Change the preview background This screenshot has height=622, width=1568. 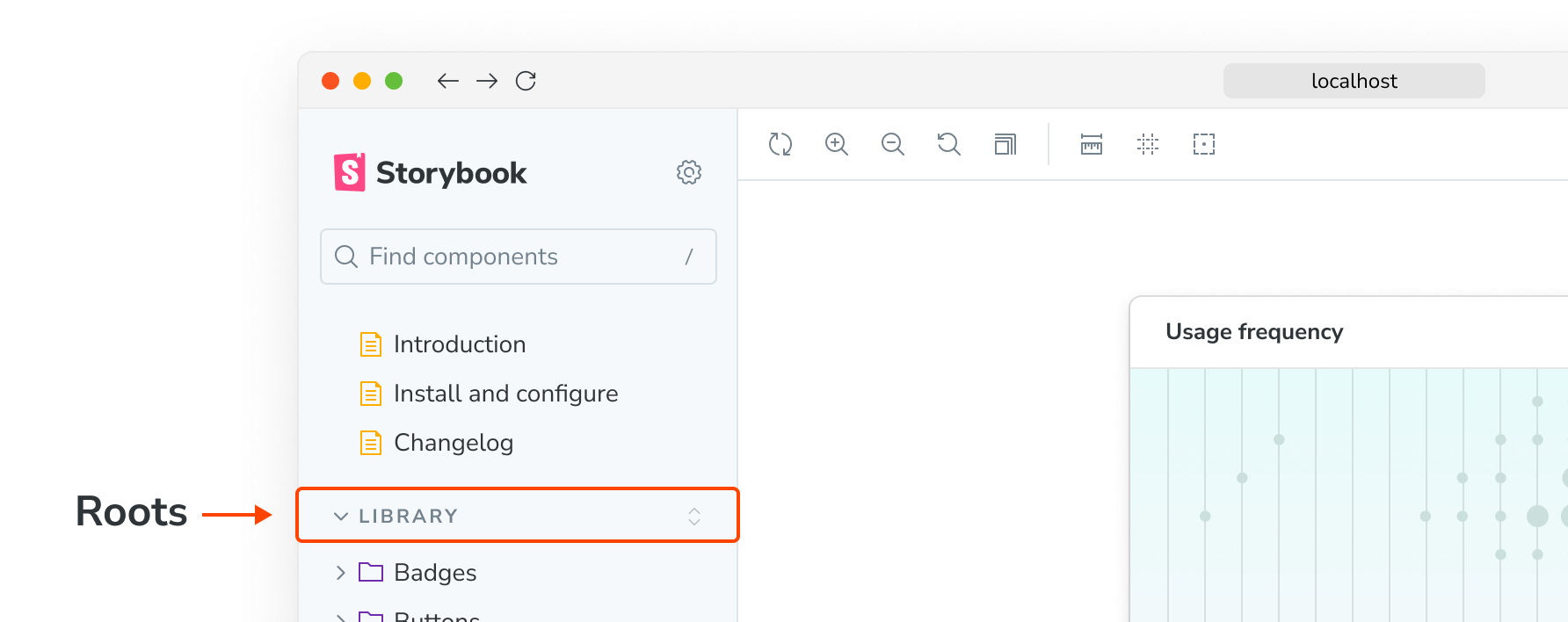point(1005,144)
